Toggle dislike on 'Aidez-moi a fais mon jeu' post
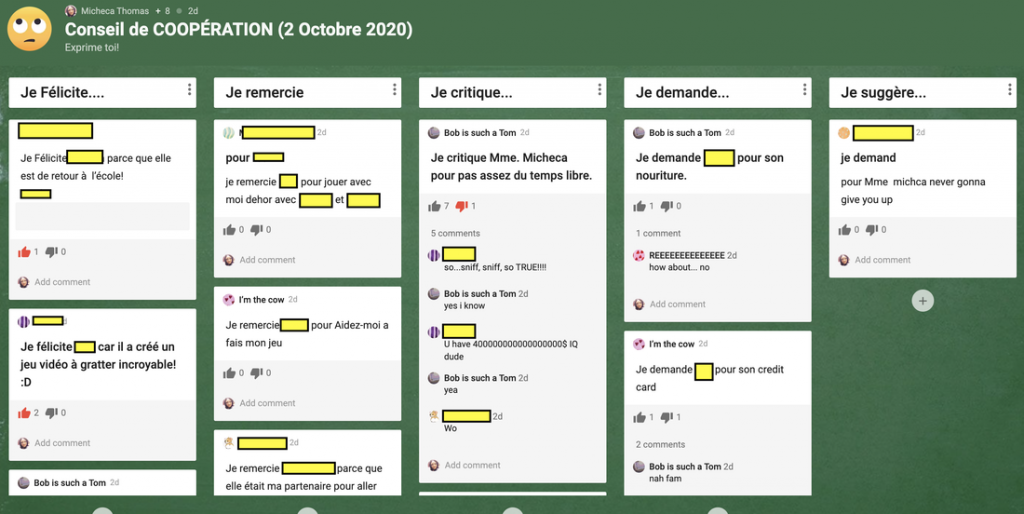The image size is (1024, 514). (256, 373)
